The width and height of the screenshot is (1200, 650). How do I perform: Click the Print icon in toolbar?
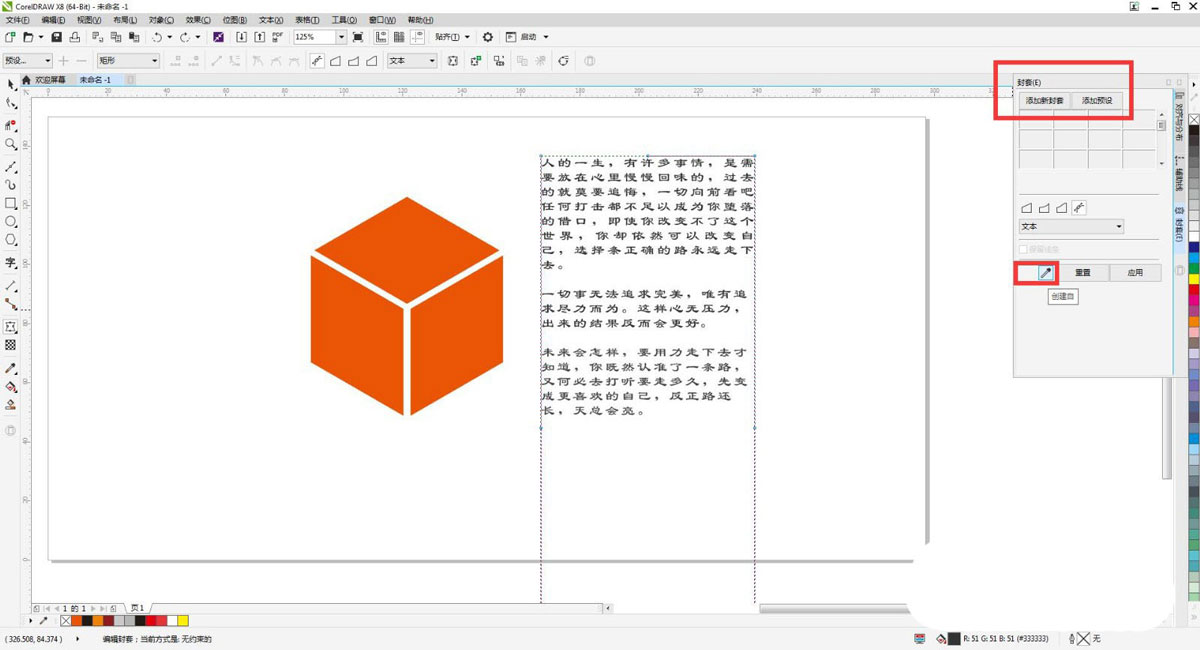pyautogui.click(x=75, y=37)
